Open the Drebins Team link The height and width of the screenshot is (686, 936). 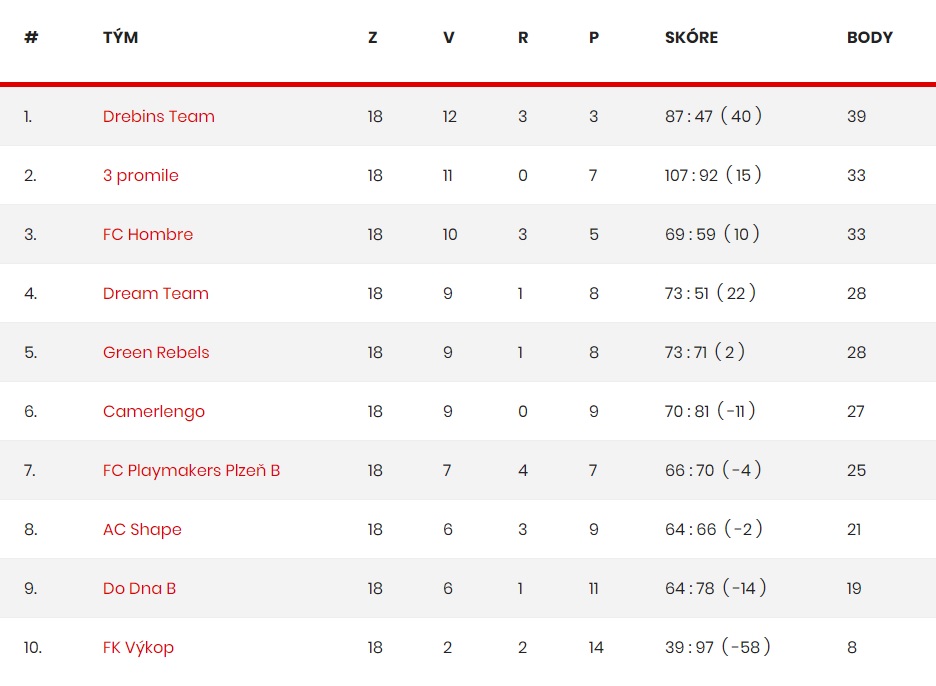pos(158,116)
